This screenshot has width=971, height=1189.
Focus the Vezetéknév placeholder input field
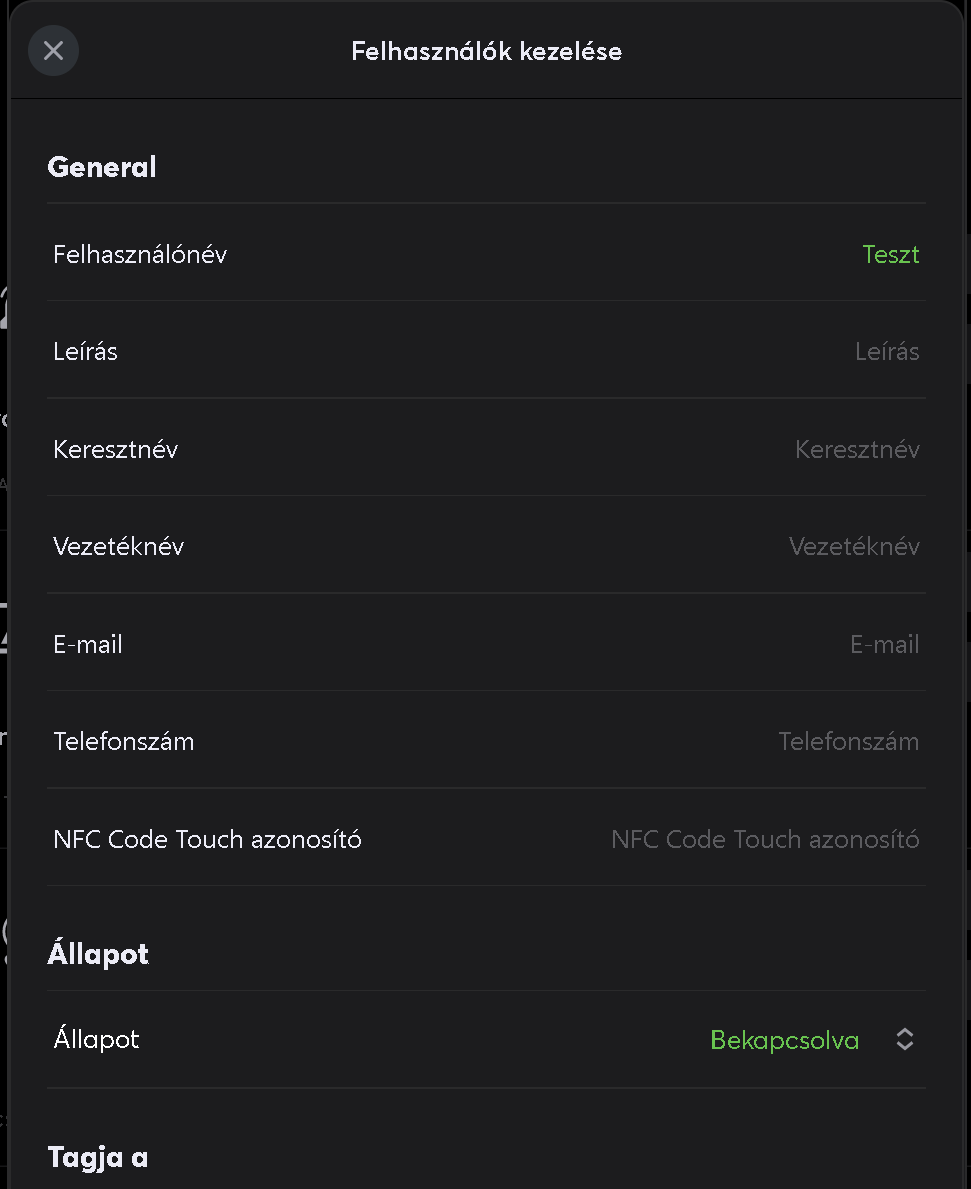pyautogui.click(x=854, y=547)
